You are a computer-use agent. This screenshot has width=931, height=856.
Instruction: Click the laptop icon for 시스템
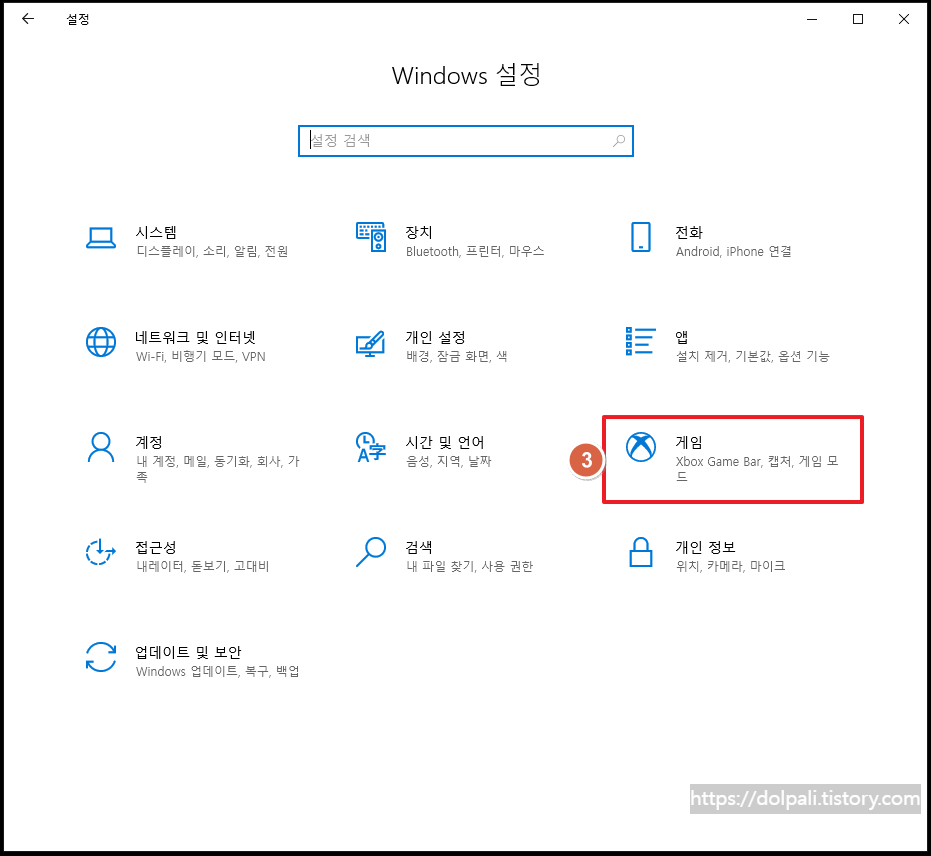click(101, 238)
